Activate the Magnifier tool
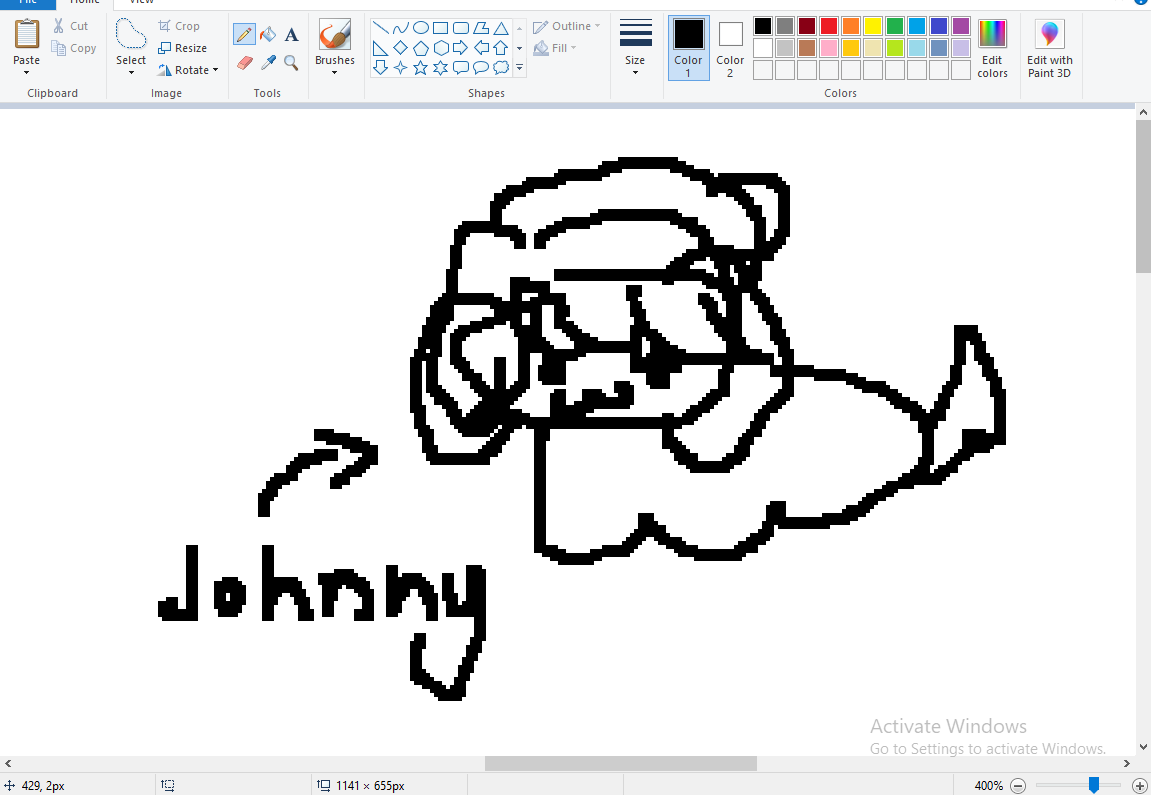1151x795 pixels. pos(291,62)
